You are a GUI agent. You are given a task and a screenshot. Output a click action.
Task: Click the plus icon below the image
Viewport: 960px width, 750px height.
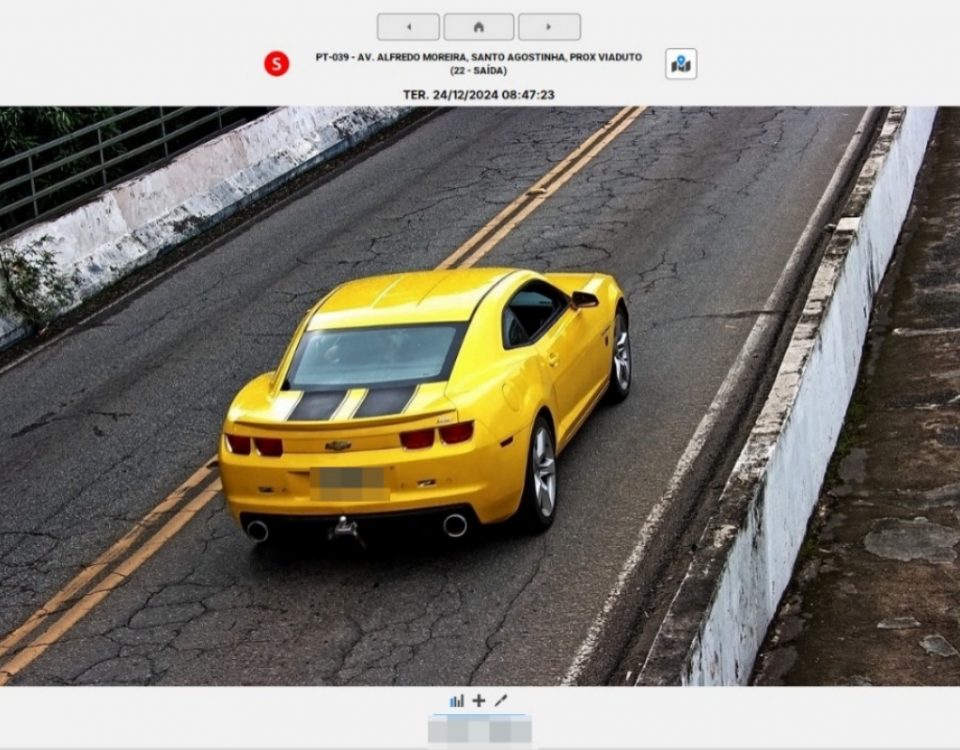tap(479, 701)
